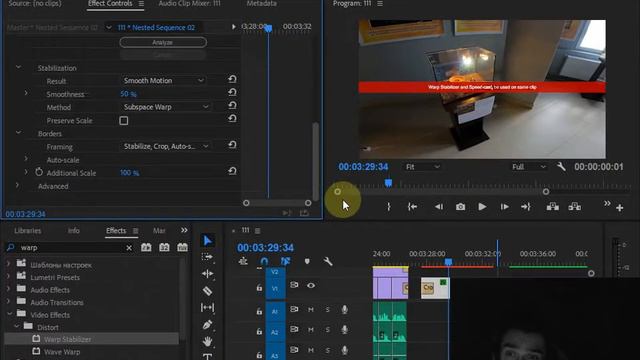
Task: Select the Slip tool
Action: coord(207,307)
